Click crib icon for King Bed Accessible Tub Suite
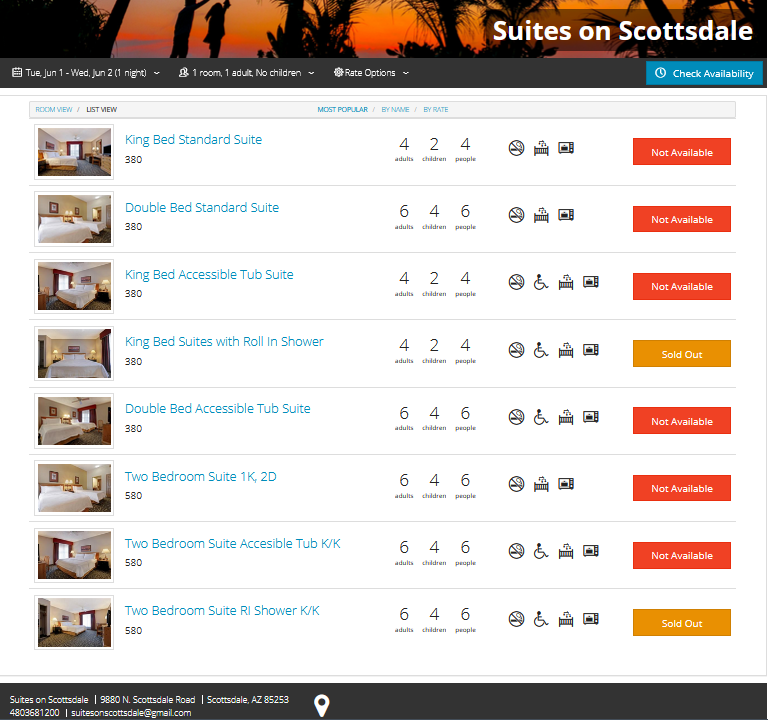 (x=566, y=282)
